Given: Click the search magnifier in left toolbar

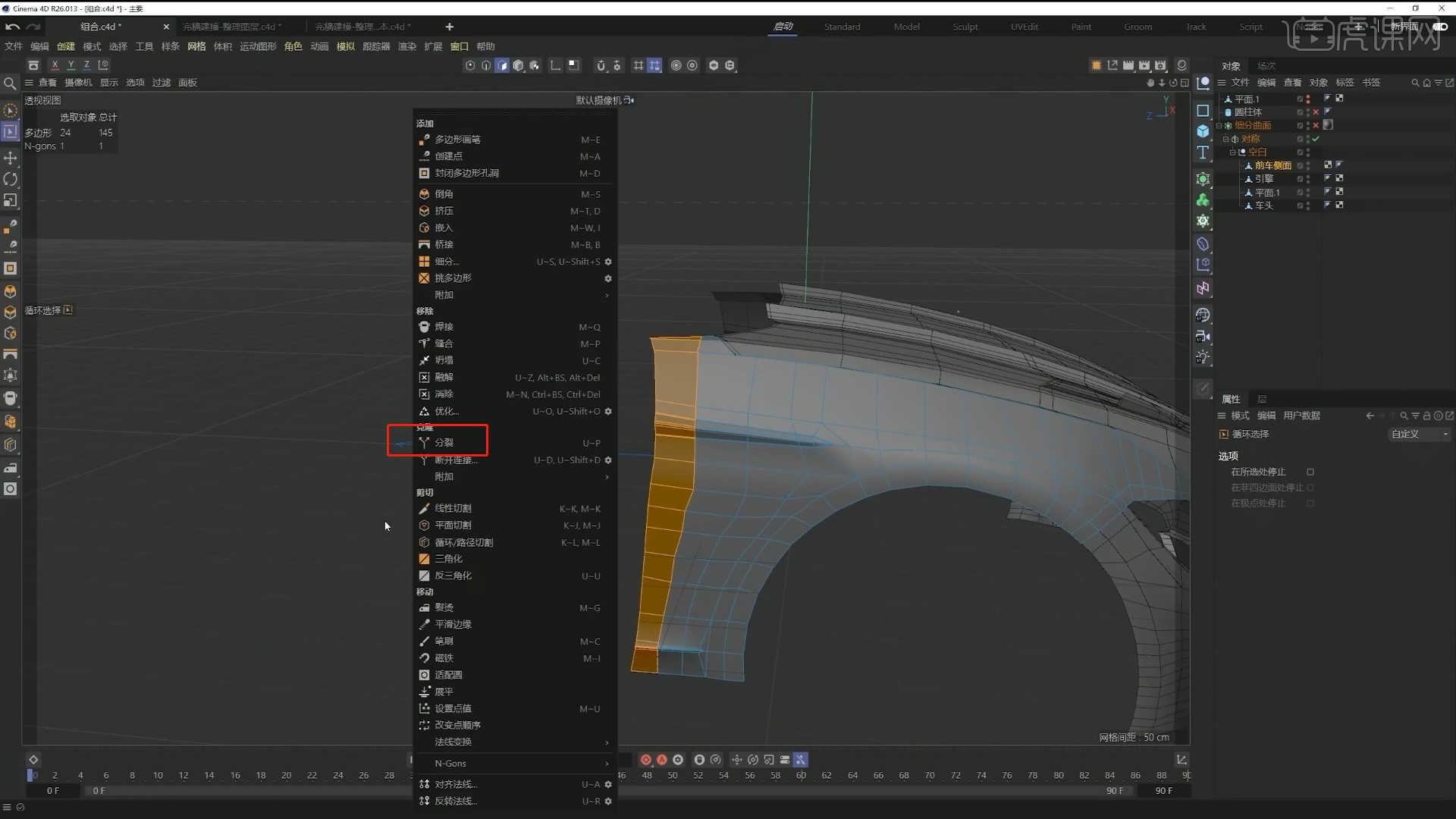Looking at the screenshot, I should click(10, 83).
